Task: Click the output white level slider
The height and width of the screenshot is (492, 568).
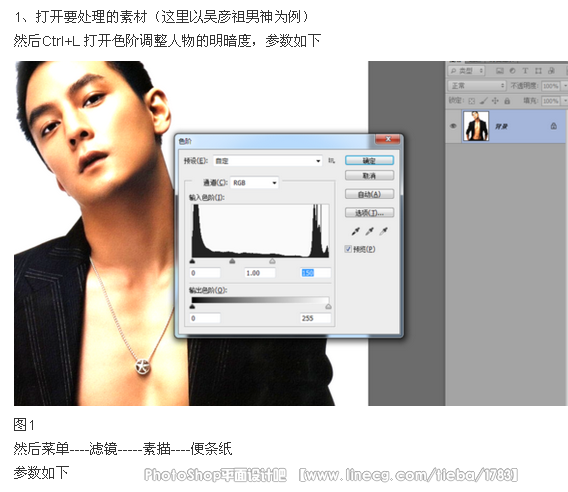Action: point(328,307)
